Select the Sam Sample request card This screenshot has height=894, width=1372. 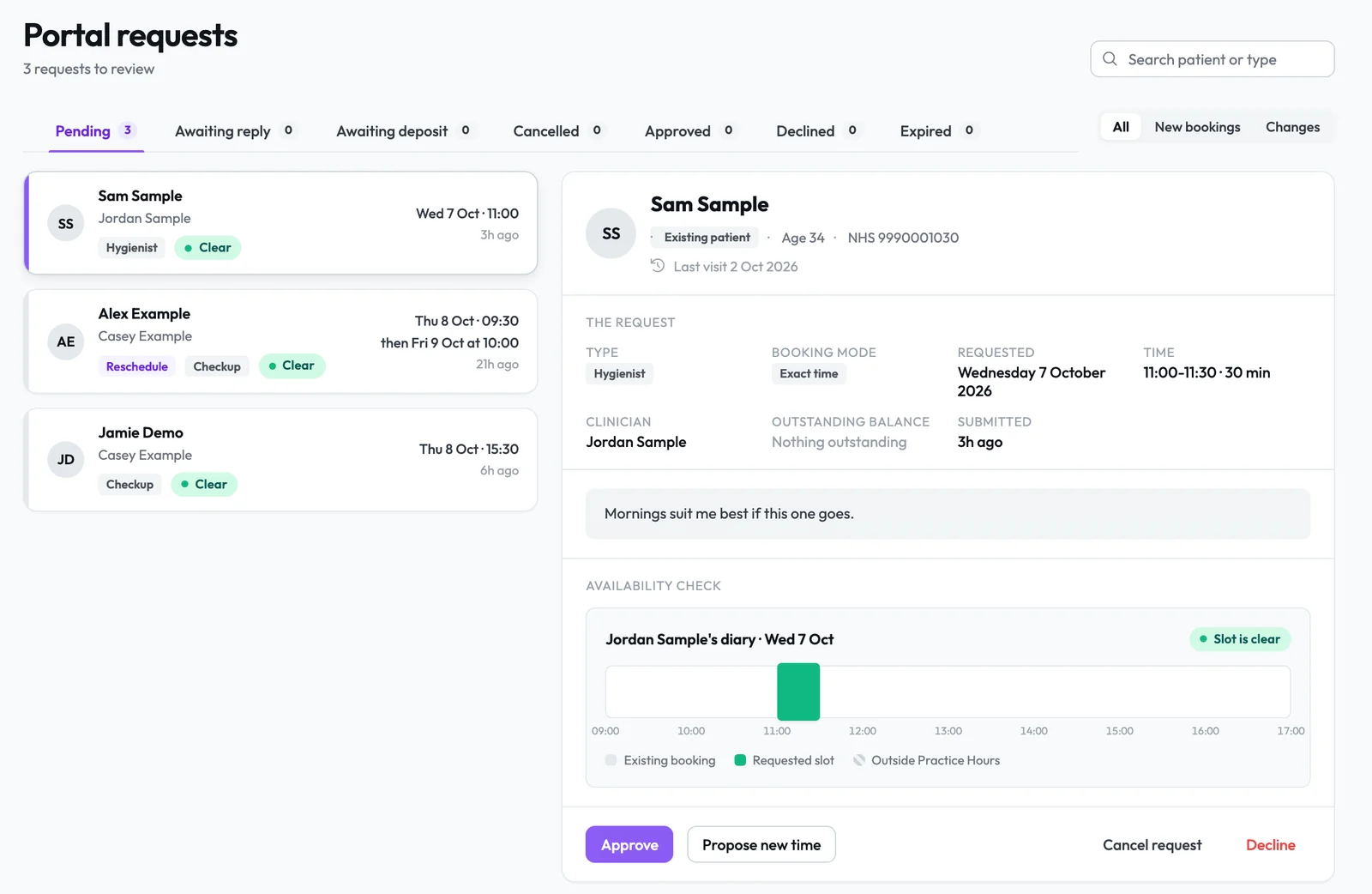point(281,223)
